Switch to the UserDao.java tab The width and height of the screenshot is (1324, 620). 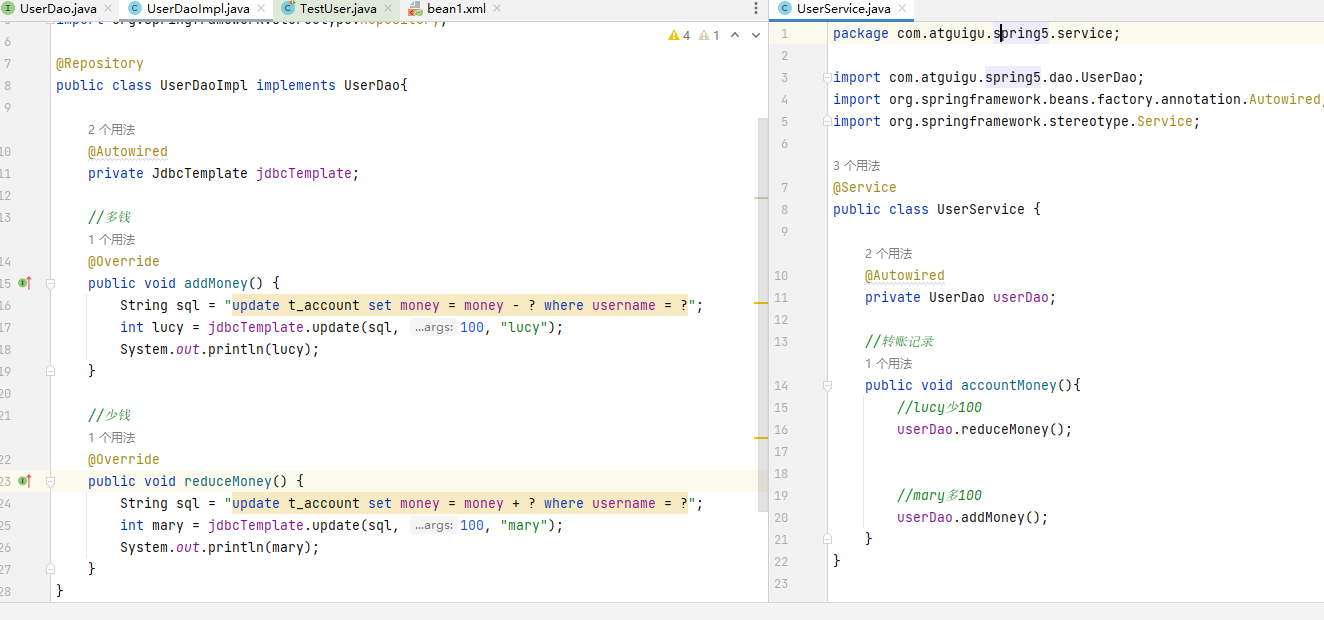[58, 8]
